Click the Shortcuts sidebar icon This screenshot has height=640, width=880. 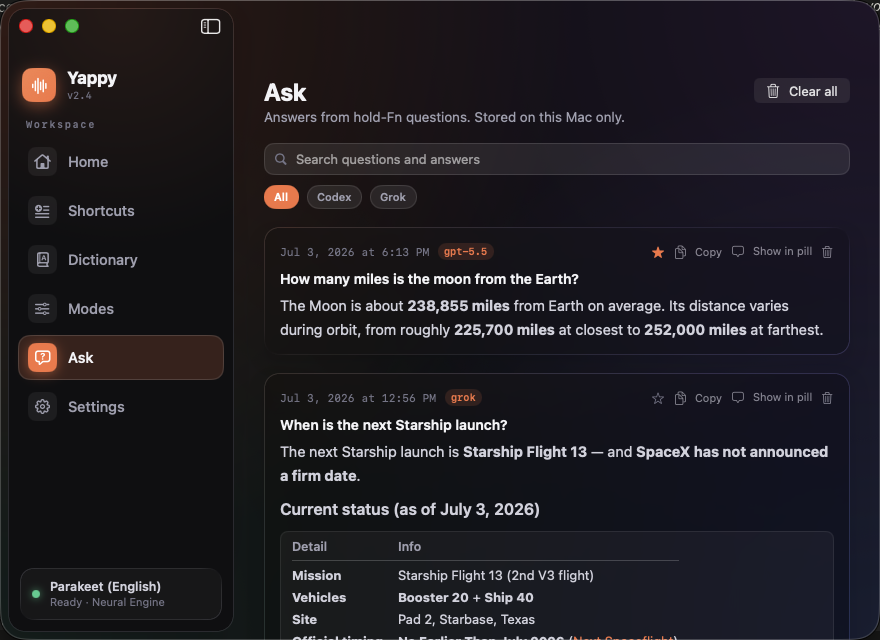coord(42,211)
